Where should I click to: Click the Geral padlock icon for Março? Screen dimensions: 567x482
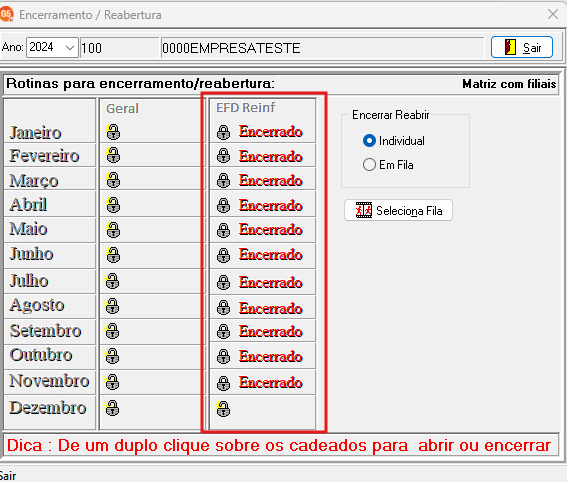[113, 180]
